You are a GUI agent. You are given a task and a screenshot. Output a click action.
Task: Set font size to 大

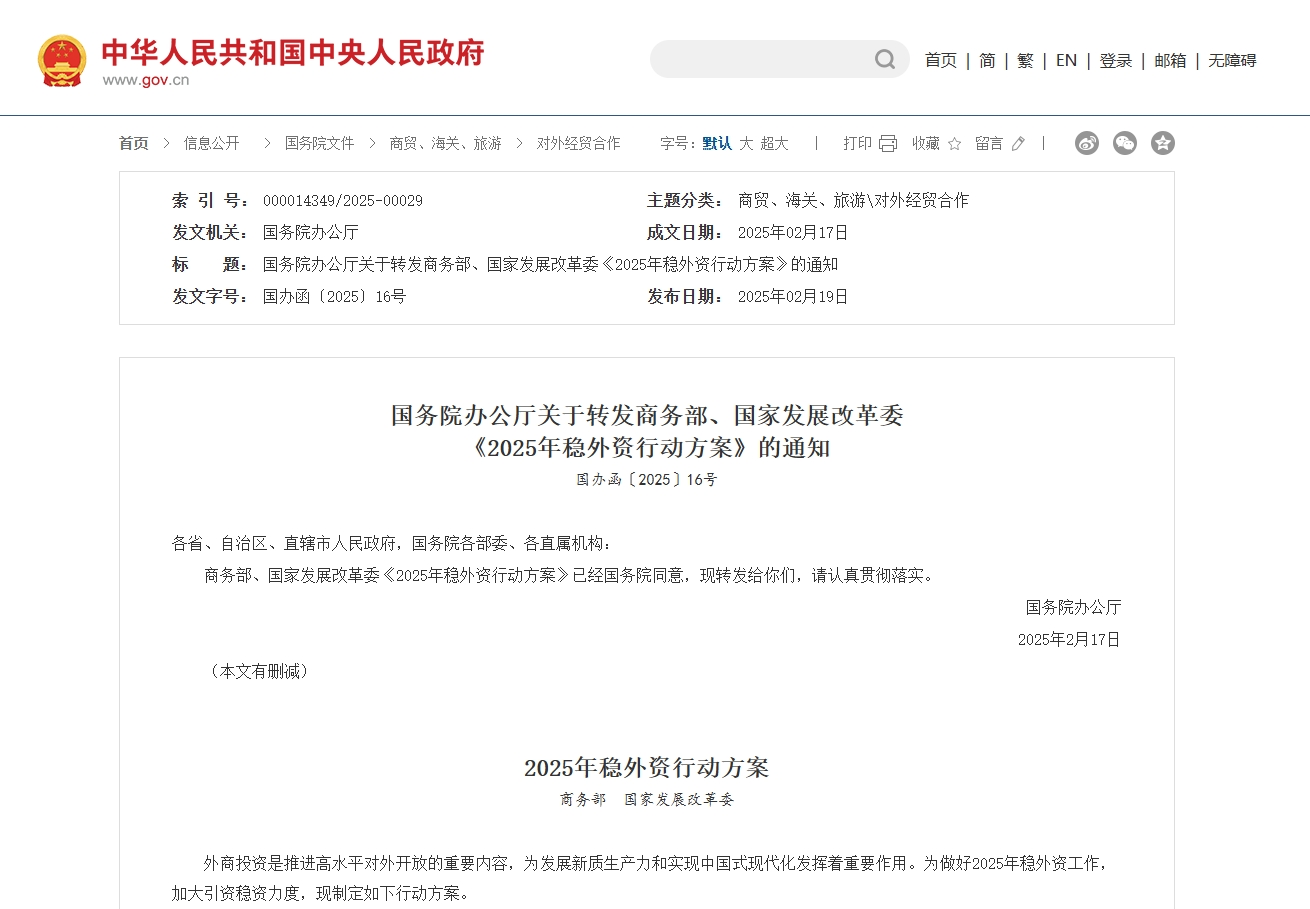pyautogui.click(x=746, y=143)
